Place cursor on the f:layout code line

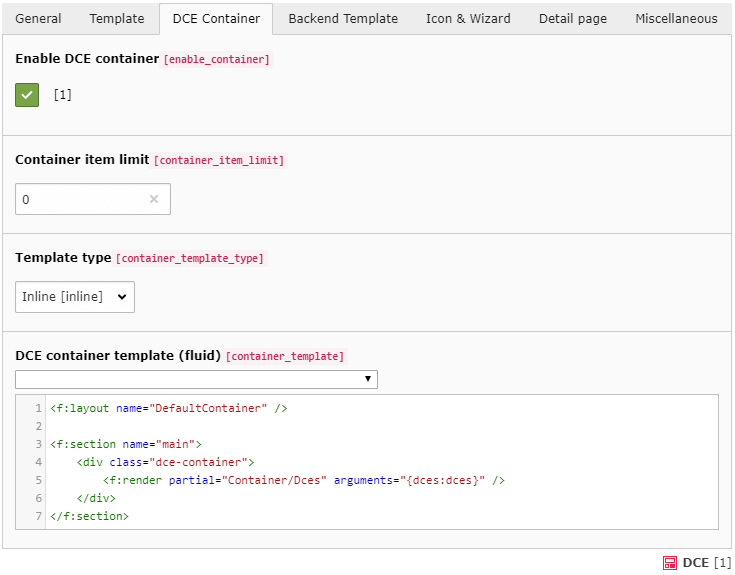pos(168,408)
